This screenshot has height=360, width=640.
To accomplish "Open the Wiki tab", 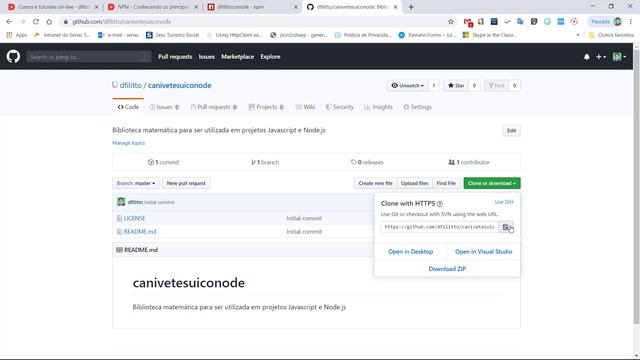I will pos(305,107).
